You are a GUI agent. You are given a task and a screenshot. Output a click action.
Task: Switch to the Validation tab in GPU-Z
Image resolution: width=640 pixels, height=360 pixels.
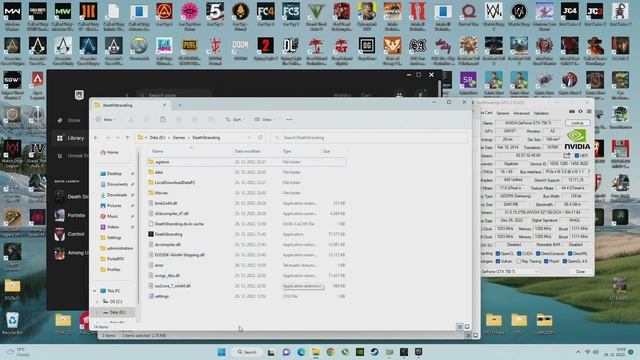click(541, 113)
